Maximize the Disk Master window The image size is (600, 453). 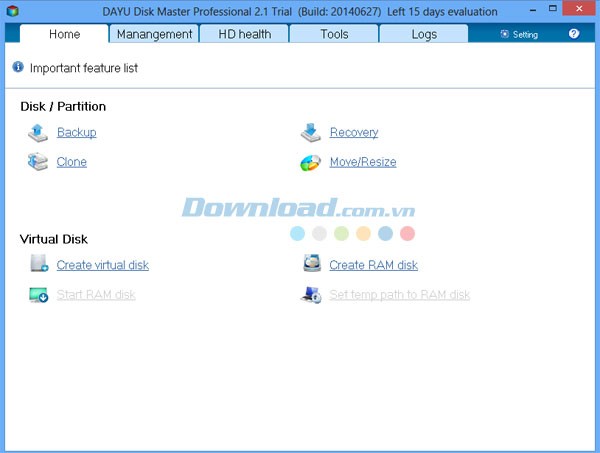click(553, 9)
